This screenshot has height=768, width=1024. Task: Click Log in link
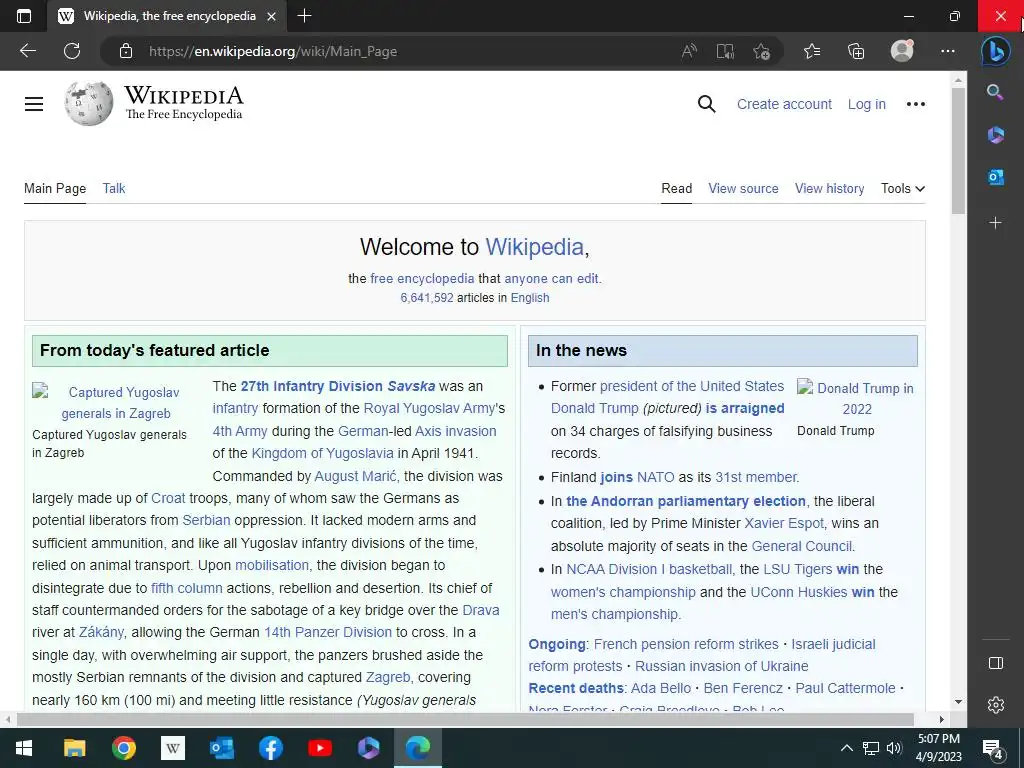(867, 104)
